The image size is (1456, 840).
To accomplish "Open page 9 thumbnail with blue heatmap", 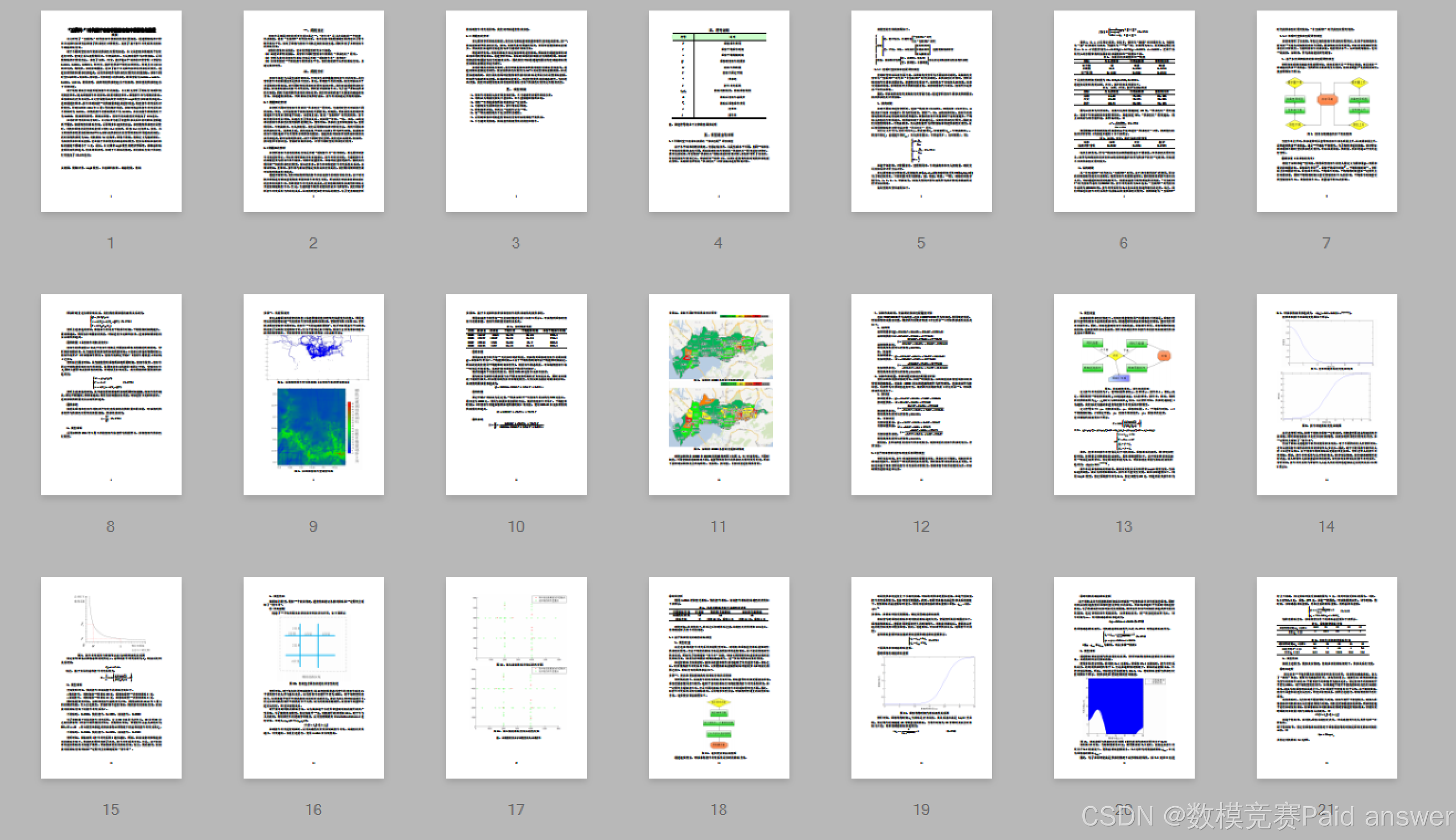I will [x=313, y=394].
